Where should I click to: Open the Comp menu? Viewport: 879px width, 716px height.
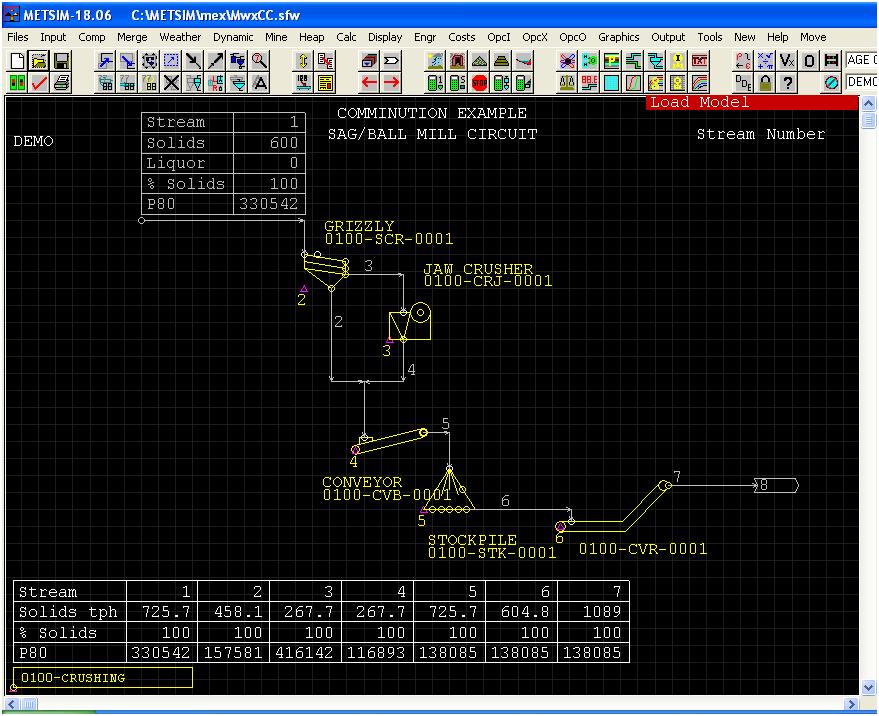pyautogui.click(x=92, y=37)
